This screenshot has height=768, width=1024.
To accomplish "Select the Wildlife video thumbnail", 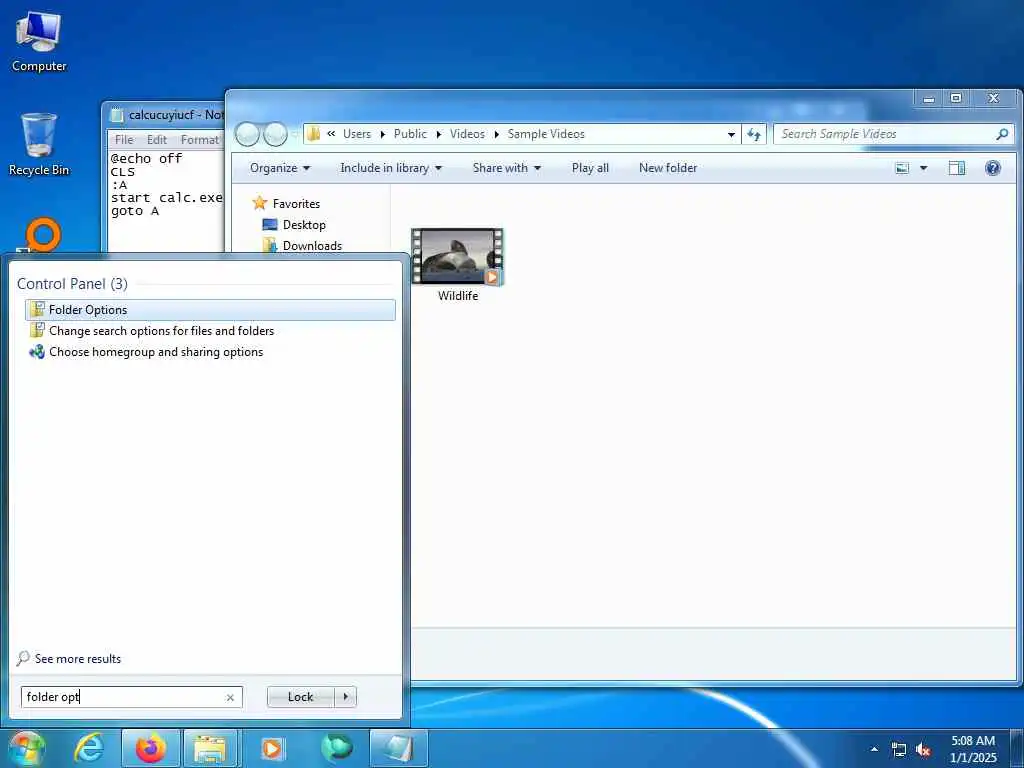I will point(457,257).
